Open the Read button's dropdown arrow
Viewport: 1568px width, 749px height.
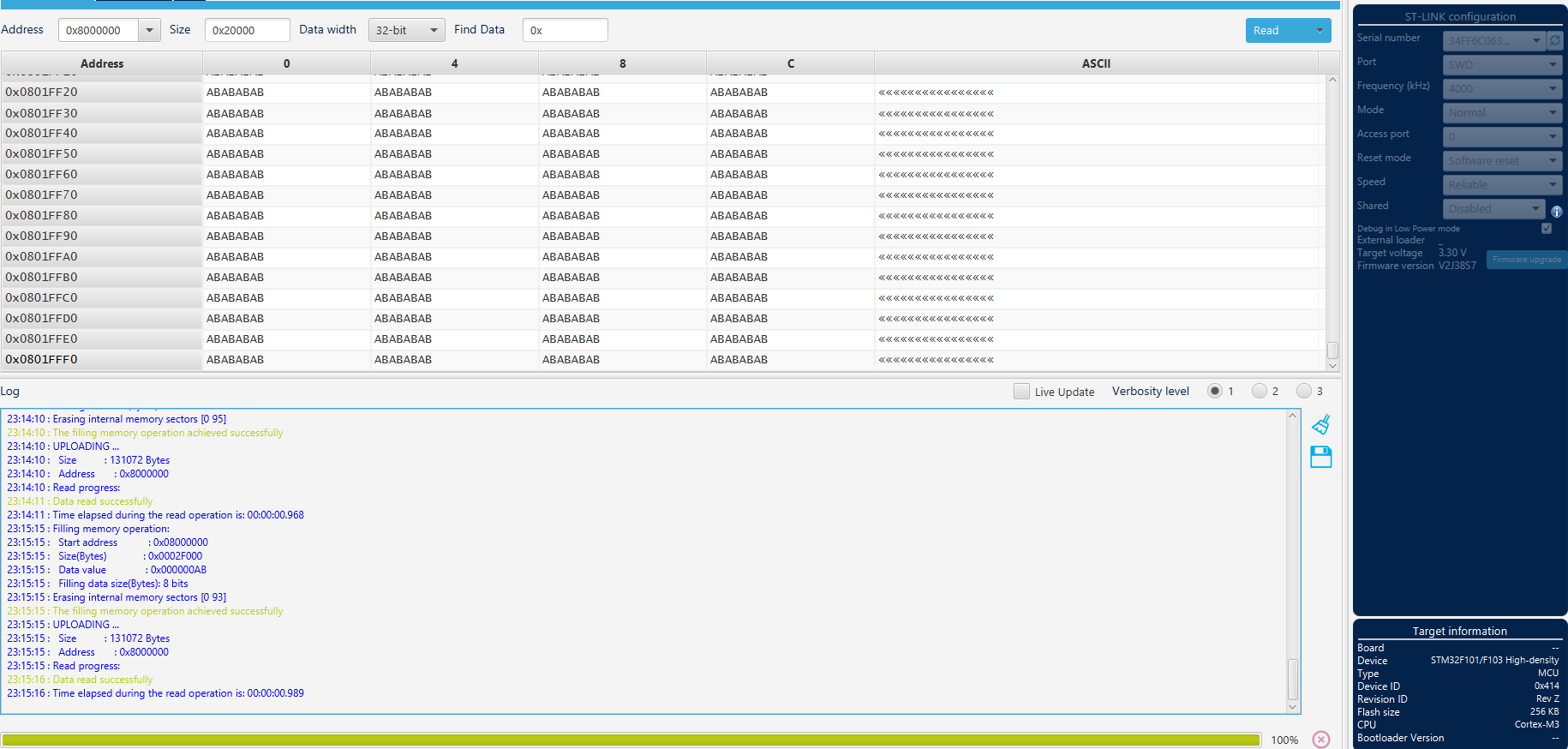(1320, 30)
